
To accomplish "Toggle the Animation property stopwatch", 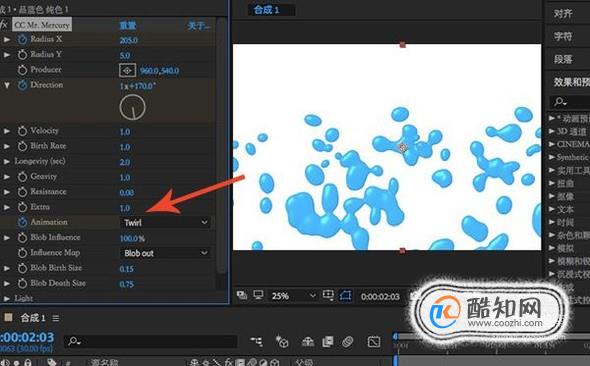I will (x=22, y=222).
